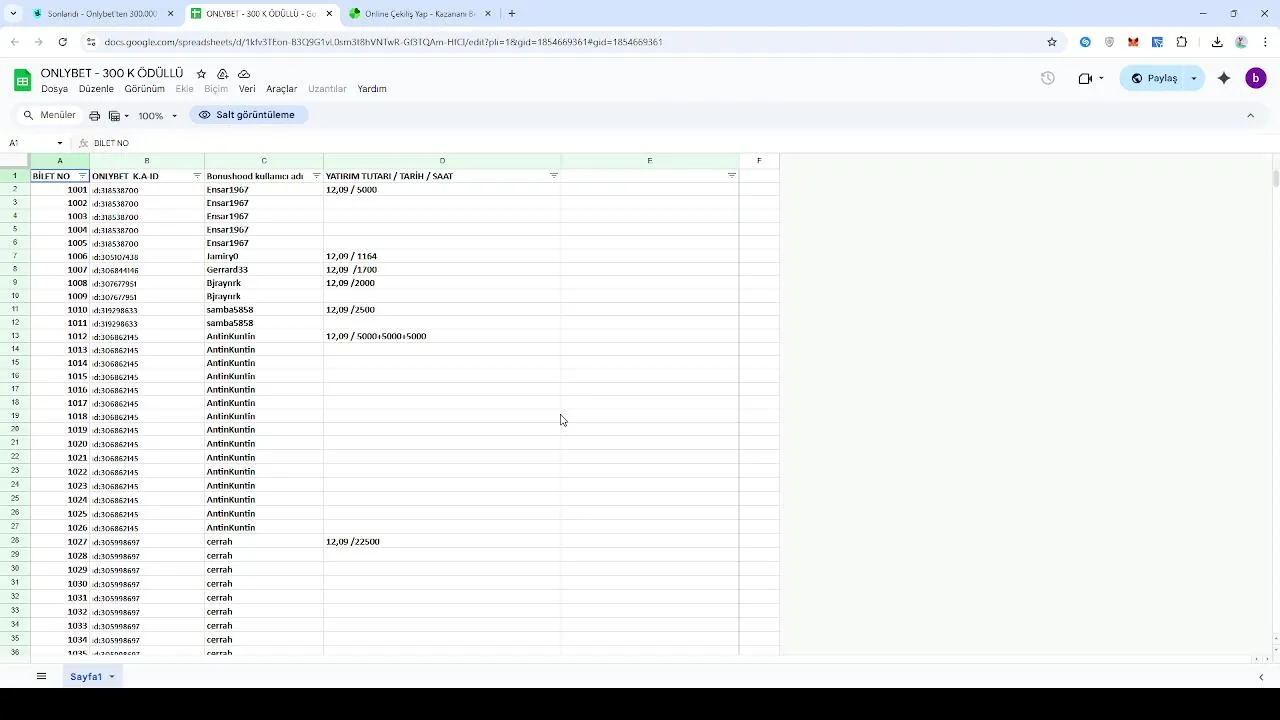Select row 13 header
1280x720 pixels.
point(15,336)
